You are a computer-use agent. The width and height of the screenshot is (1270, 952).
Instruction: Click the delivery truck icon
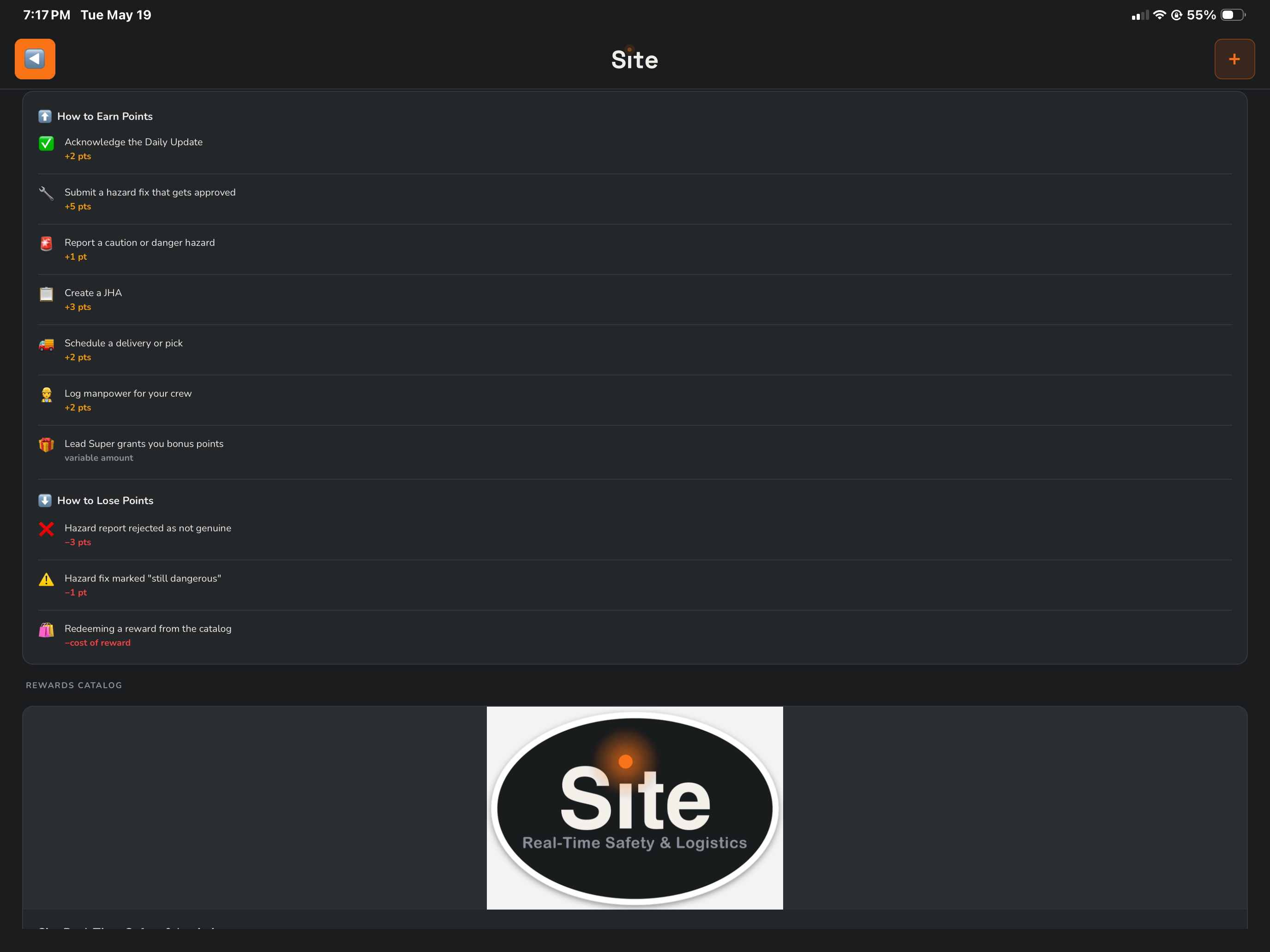click(x=47, y=344)
